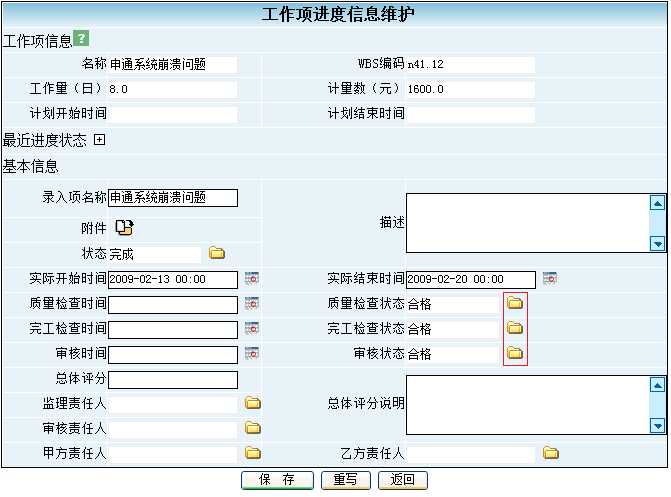Focus the 质量检查时间 input field
Screen dimensions: 671x497
173,305
